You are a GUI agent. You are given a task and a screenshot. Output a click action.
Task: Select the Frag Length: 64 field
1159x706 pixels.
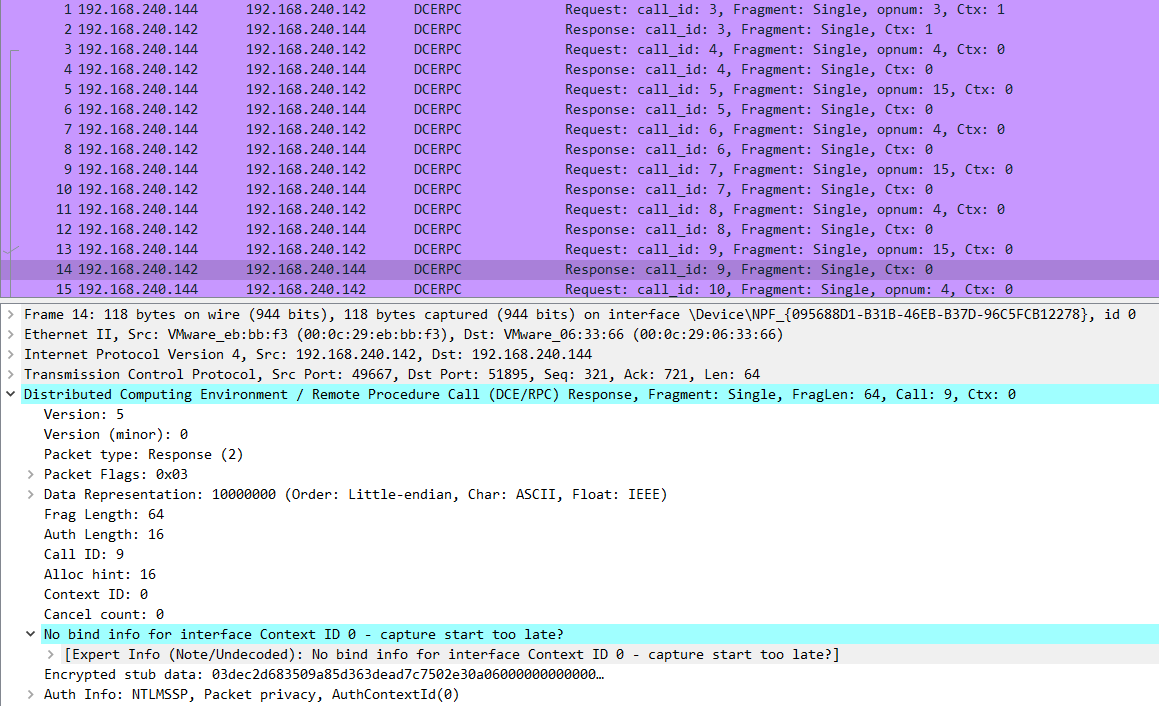(103, 514)
